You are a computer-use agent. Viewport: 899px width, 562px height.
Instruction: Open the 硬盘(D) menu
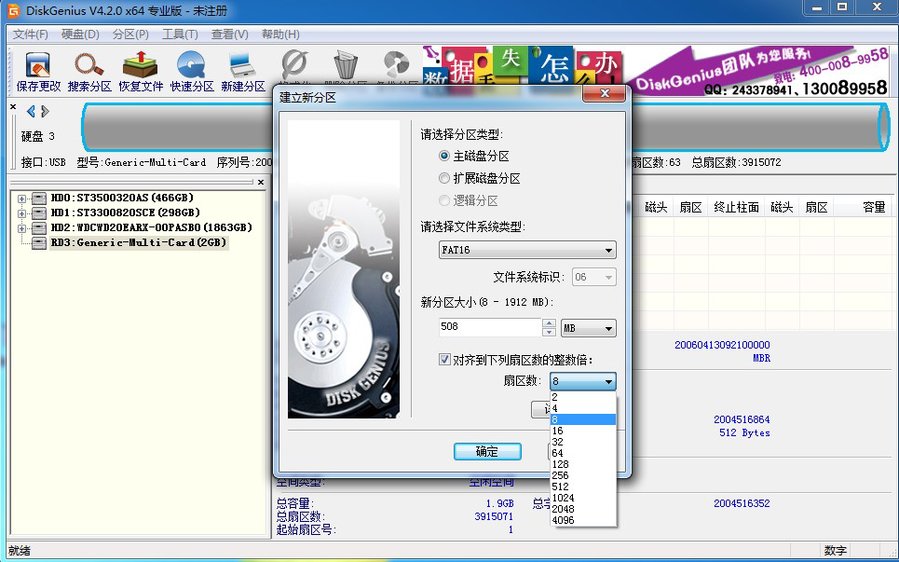80,34
